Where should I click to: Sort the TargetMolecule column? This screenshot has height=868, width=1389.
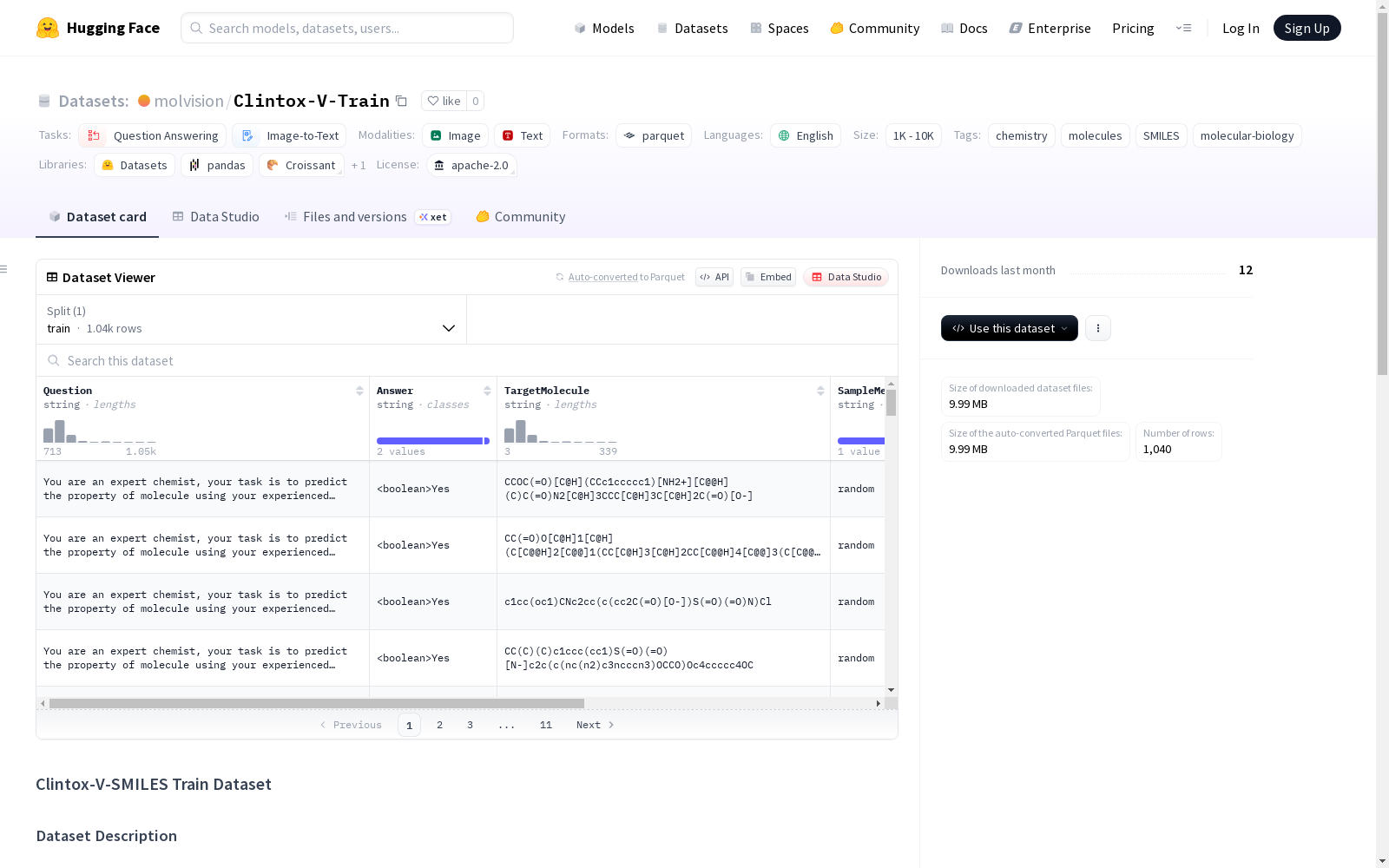[820, 391]
